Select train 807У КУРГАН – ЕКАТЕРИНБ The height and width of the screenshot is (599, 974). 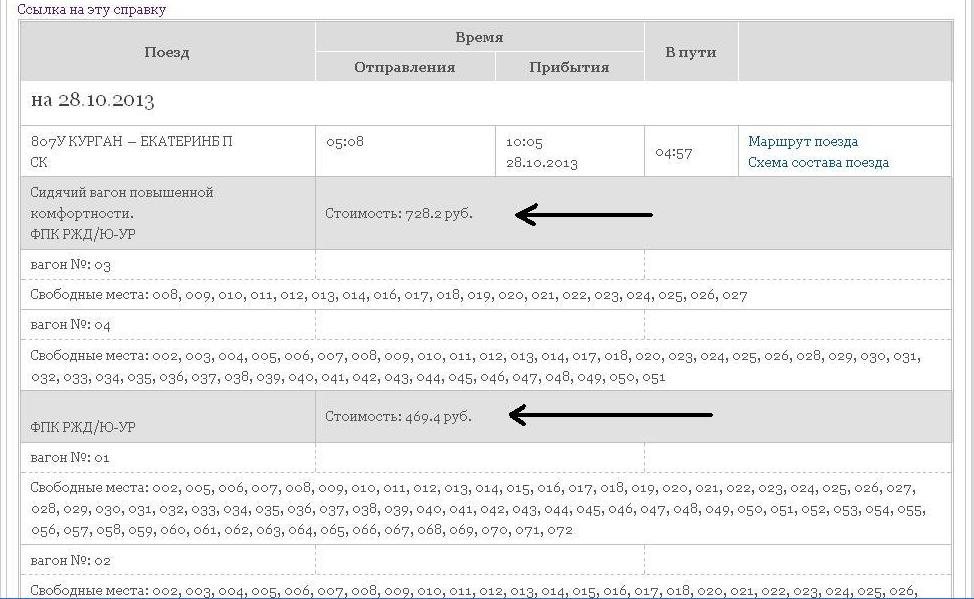[131, 142]
